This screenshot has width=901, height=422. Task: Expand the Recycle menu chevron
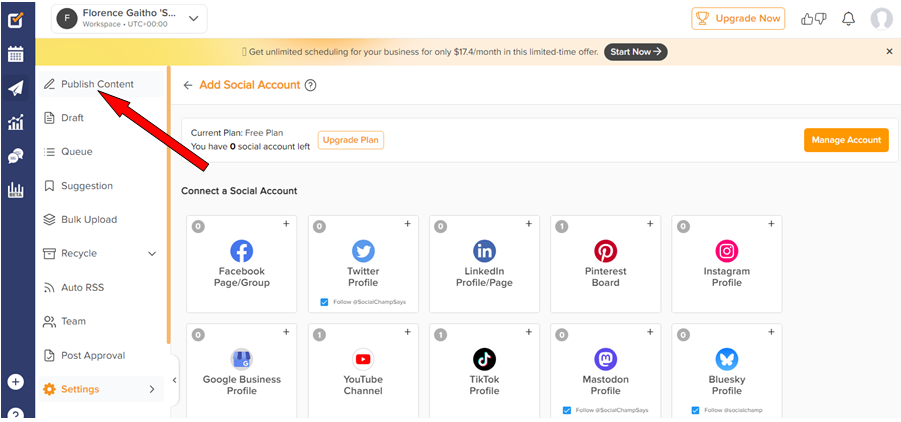[152, 254]
